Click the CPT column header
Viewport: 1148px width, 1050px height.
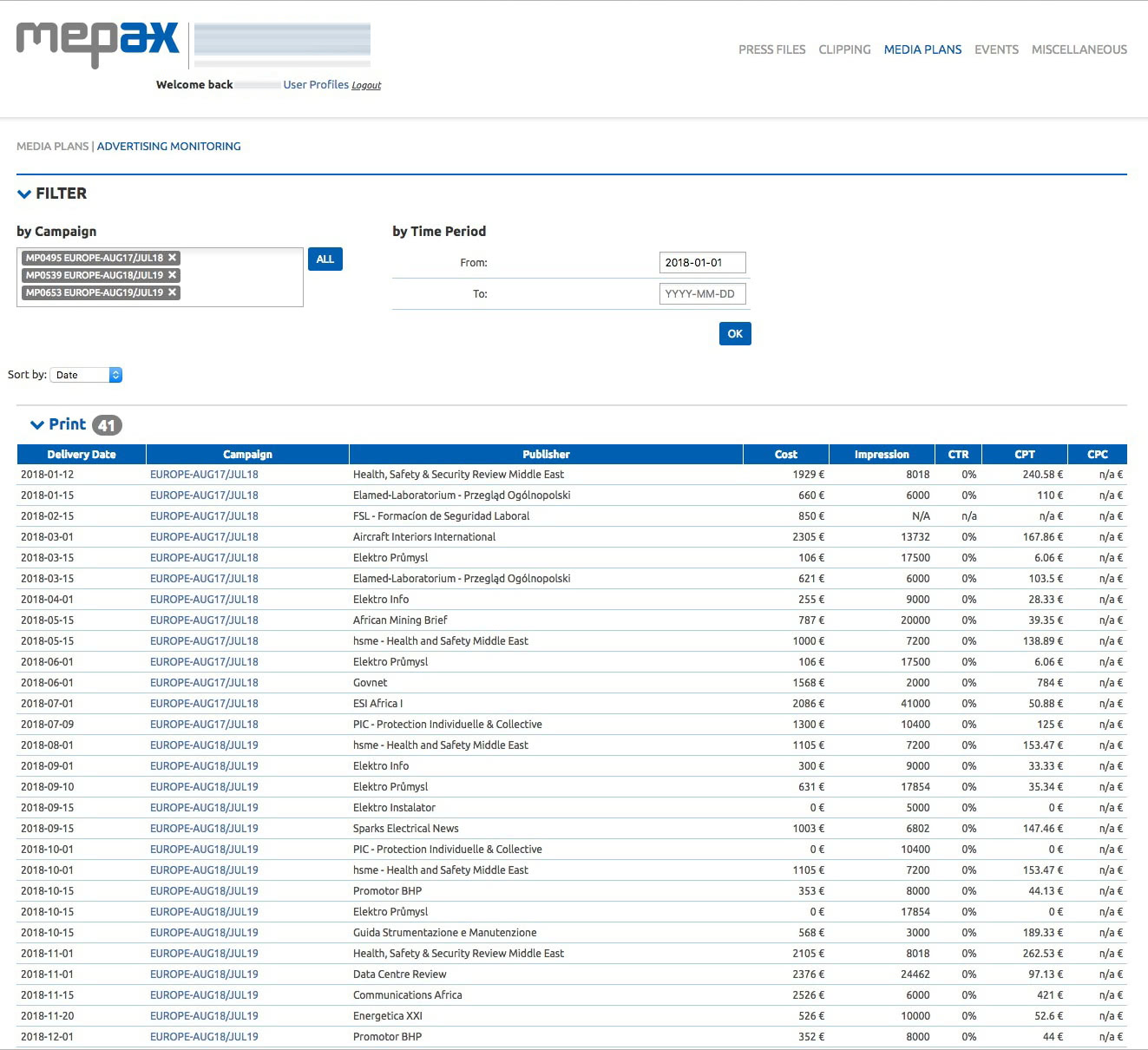coord(1025,454)
